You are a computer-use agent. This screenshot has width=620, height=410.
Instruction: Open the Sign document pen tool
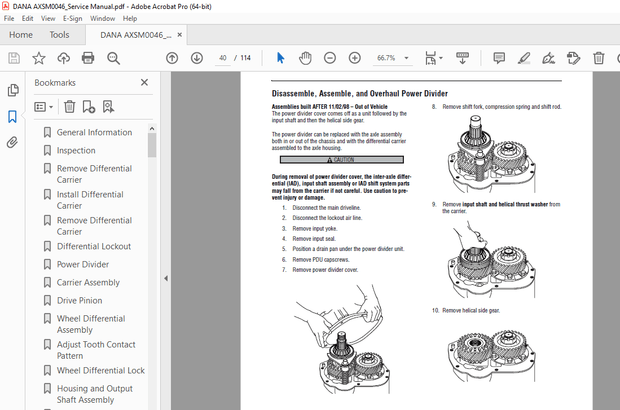[548, 58]
